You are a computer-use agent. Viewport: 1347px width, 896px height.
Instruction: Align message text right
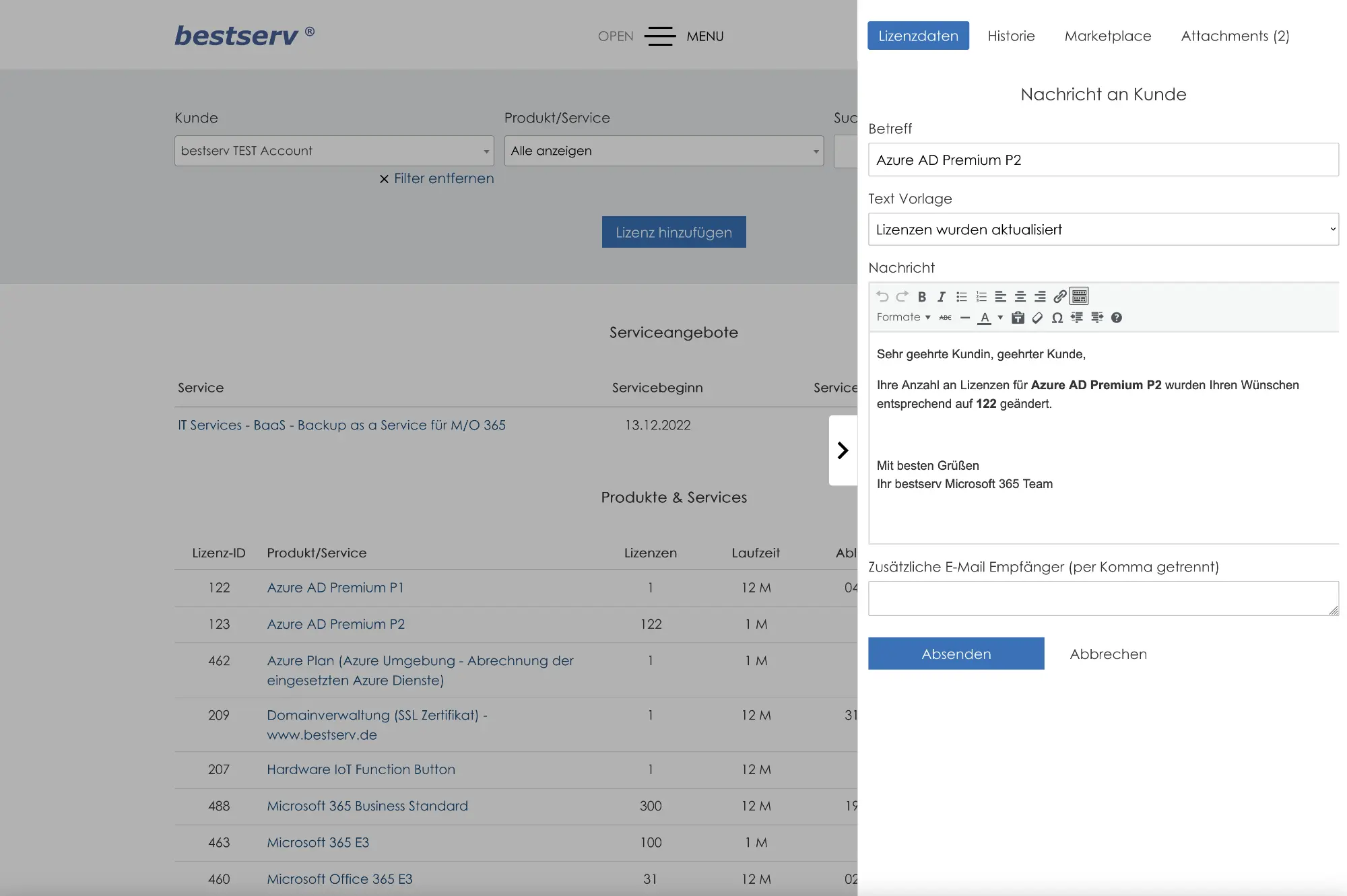[x=1041, y=296]
